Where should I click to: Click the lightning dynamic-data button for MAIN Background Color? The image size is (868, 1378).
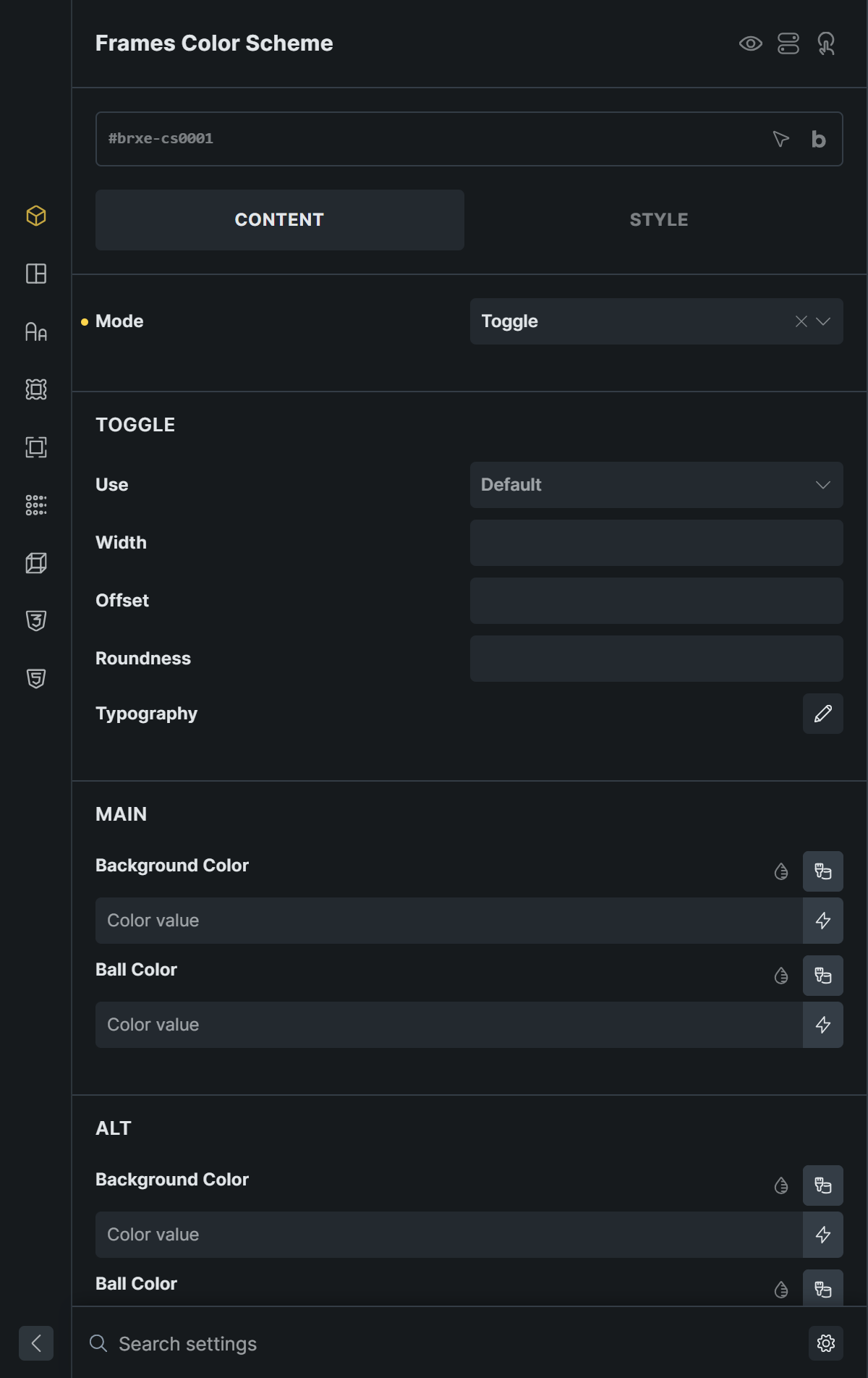[x=823, y=921]
